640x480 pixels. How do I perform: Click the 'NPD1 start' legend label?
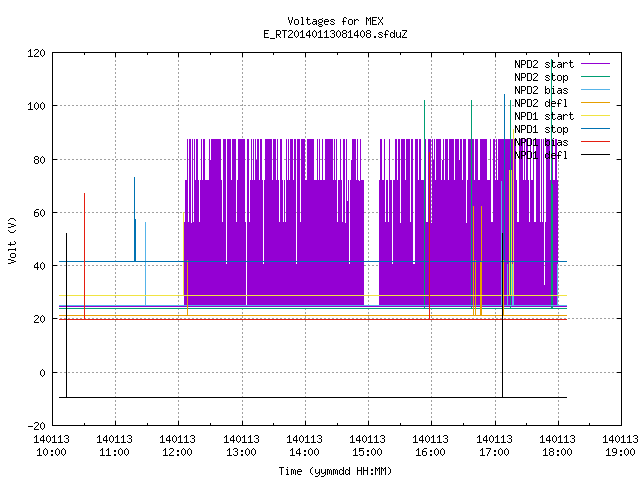click(544, 116)
